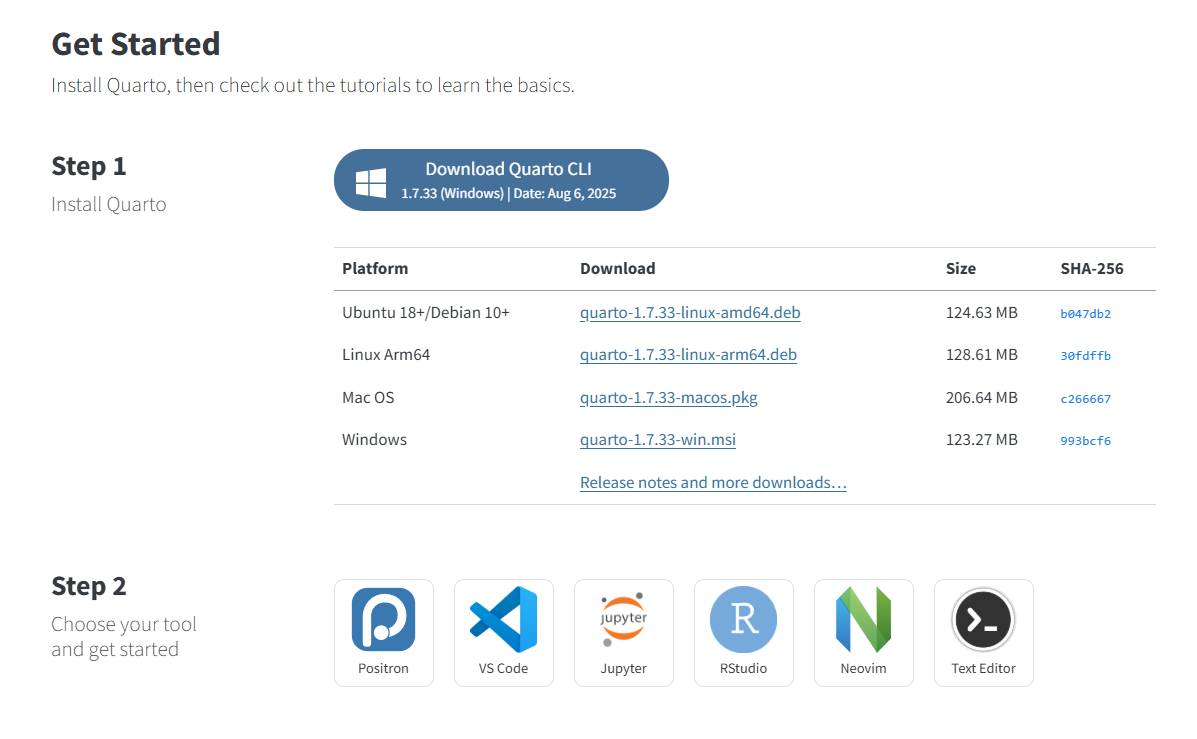Pick the Neovim icon
1197x739 pixels.
(x=863, y=619)
